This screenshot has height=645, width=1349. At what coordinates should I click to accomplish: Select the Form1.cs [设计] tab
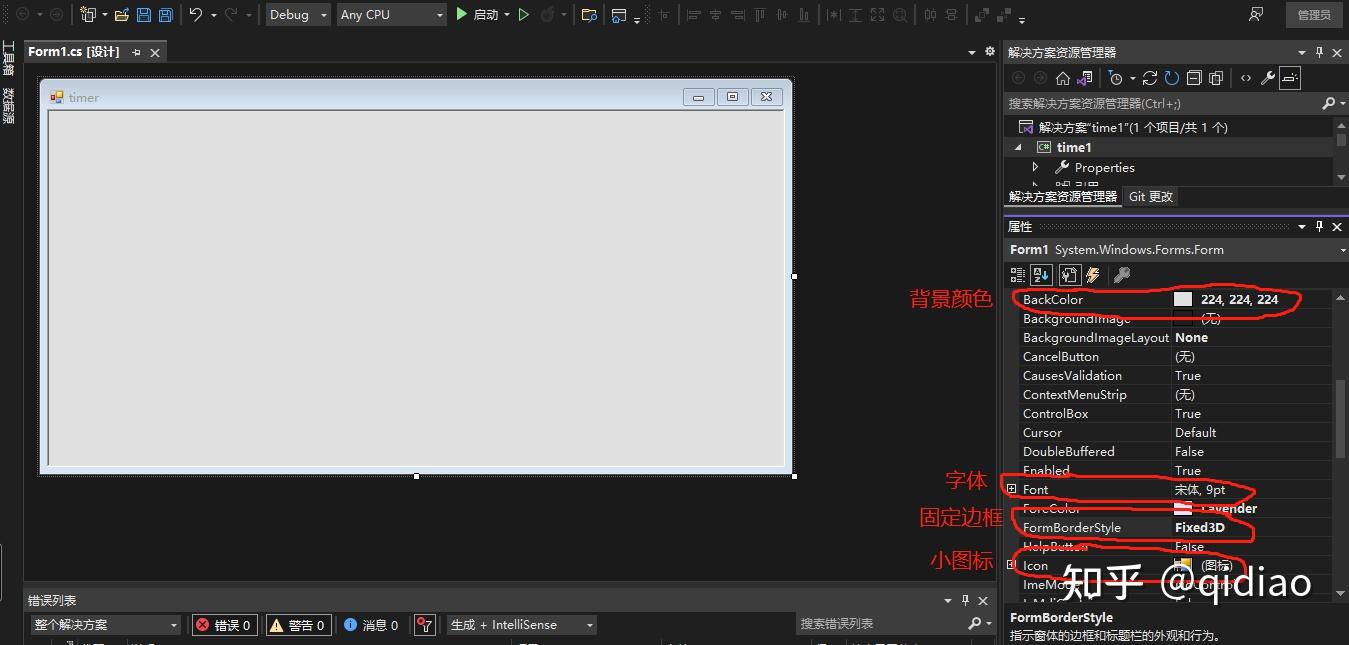point(74,52)
